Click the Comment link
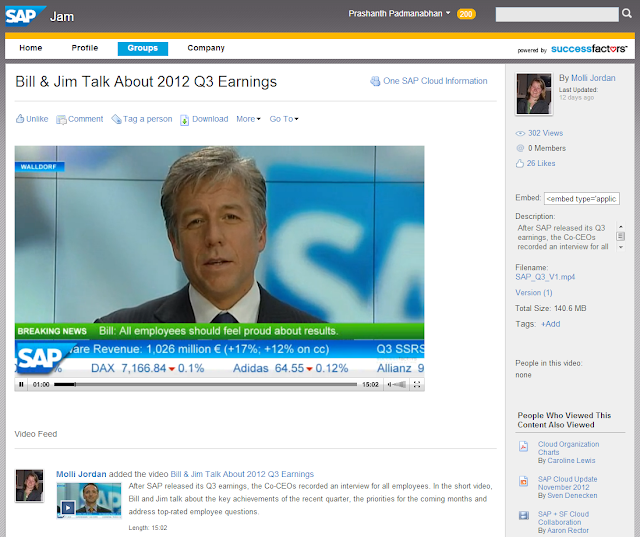The image size is (640, 537). click(86, 119)
